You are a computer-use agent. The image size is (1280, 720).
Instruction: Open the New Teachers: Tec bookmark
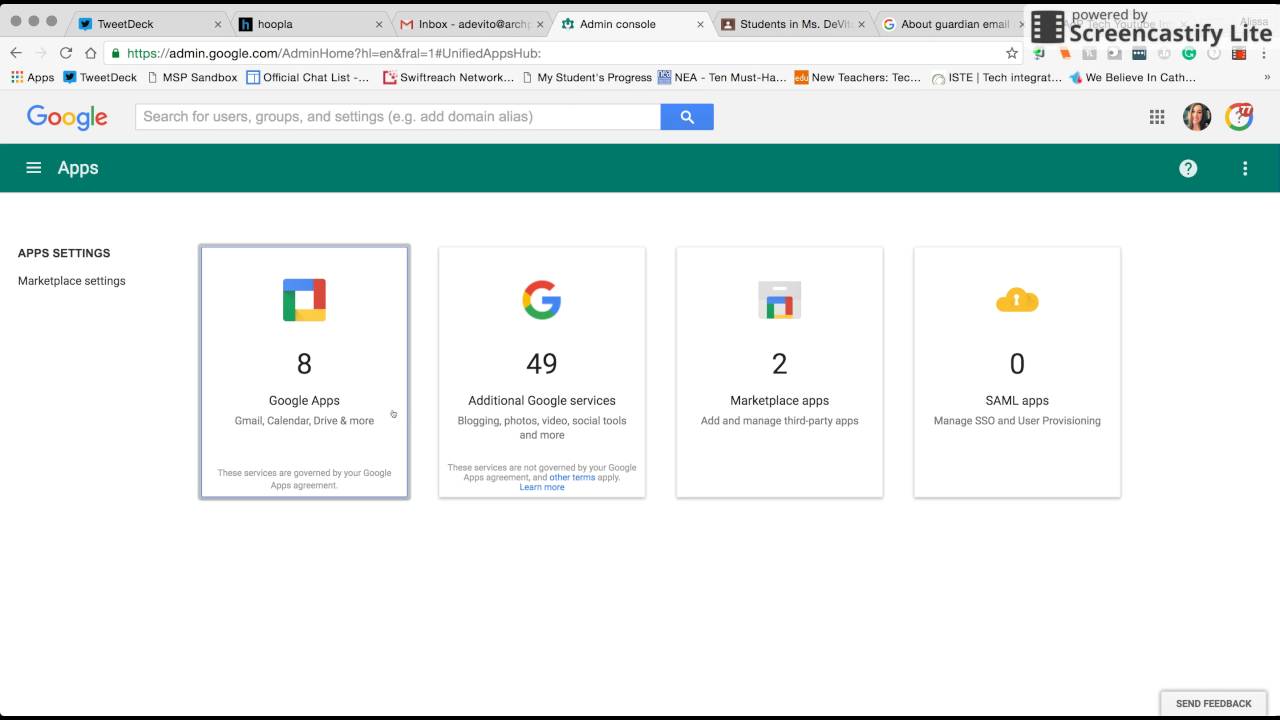[x=858, y=77]
